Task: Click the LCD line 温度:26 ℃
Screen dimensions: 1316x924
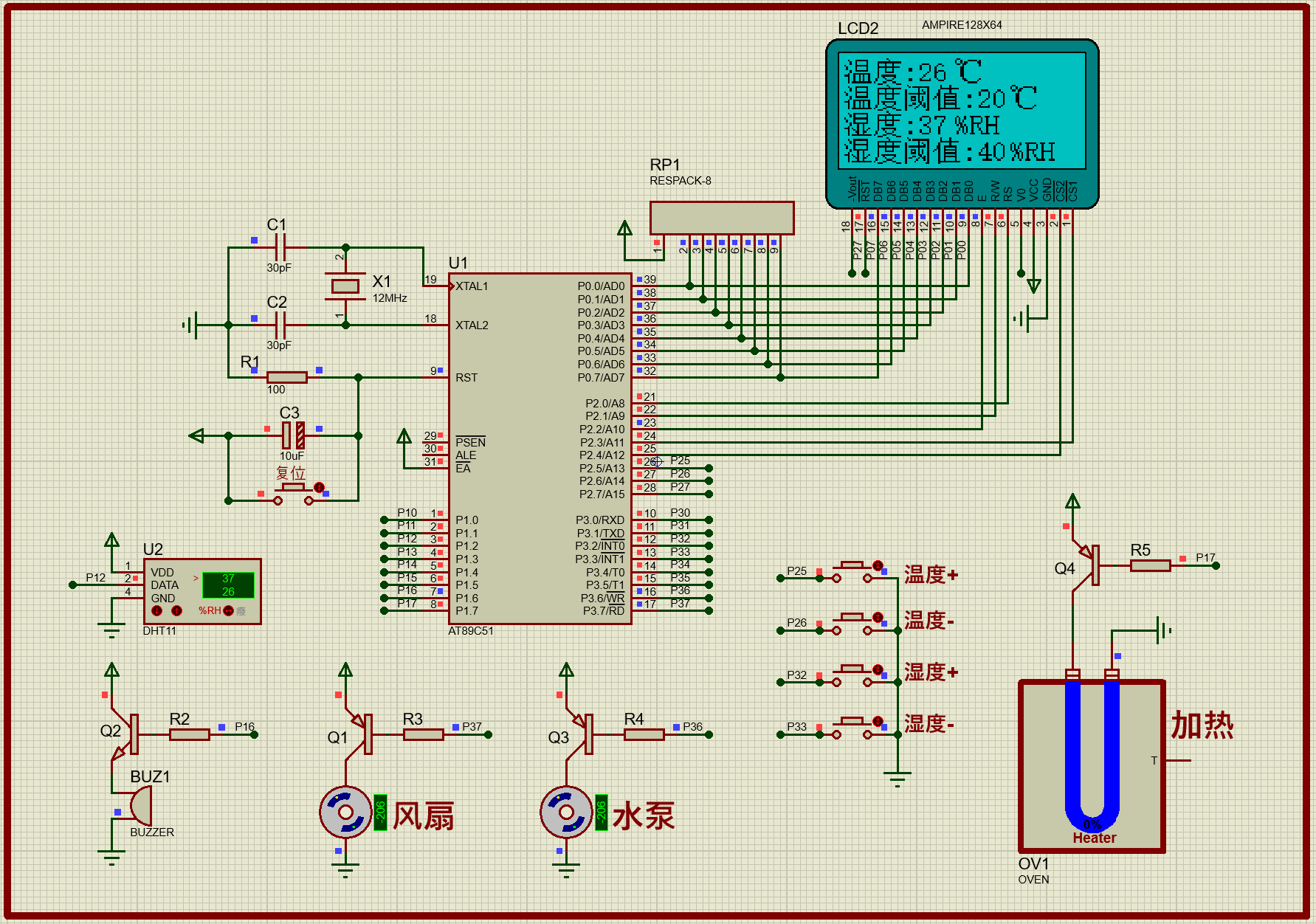Action: [913, 72]
